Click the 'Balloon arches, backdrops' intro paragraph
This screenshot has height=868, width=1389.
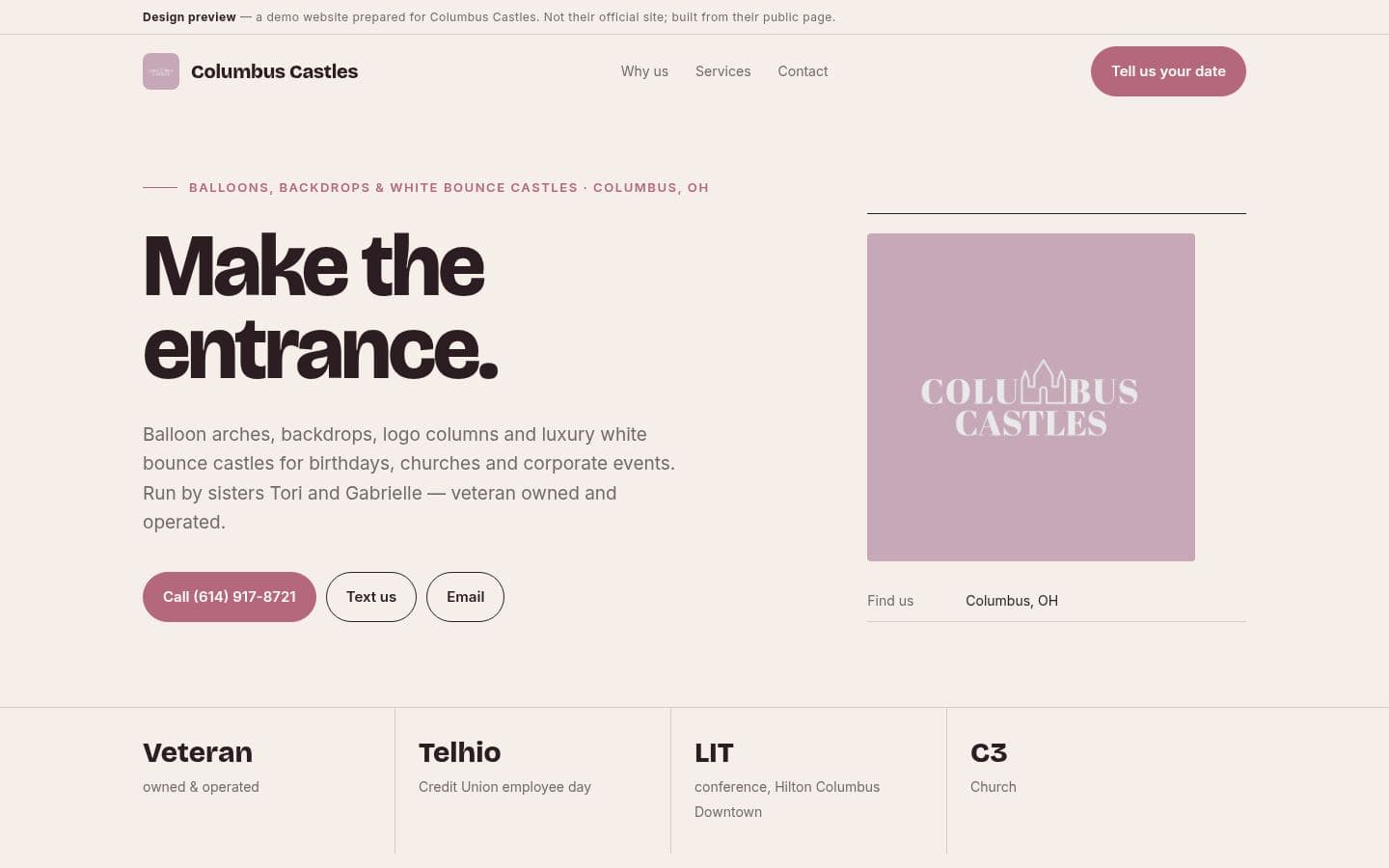pos(409,478)
